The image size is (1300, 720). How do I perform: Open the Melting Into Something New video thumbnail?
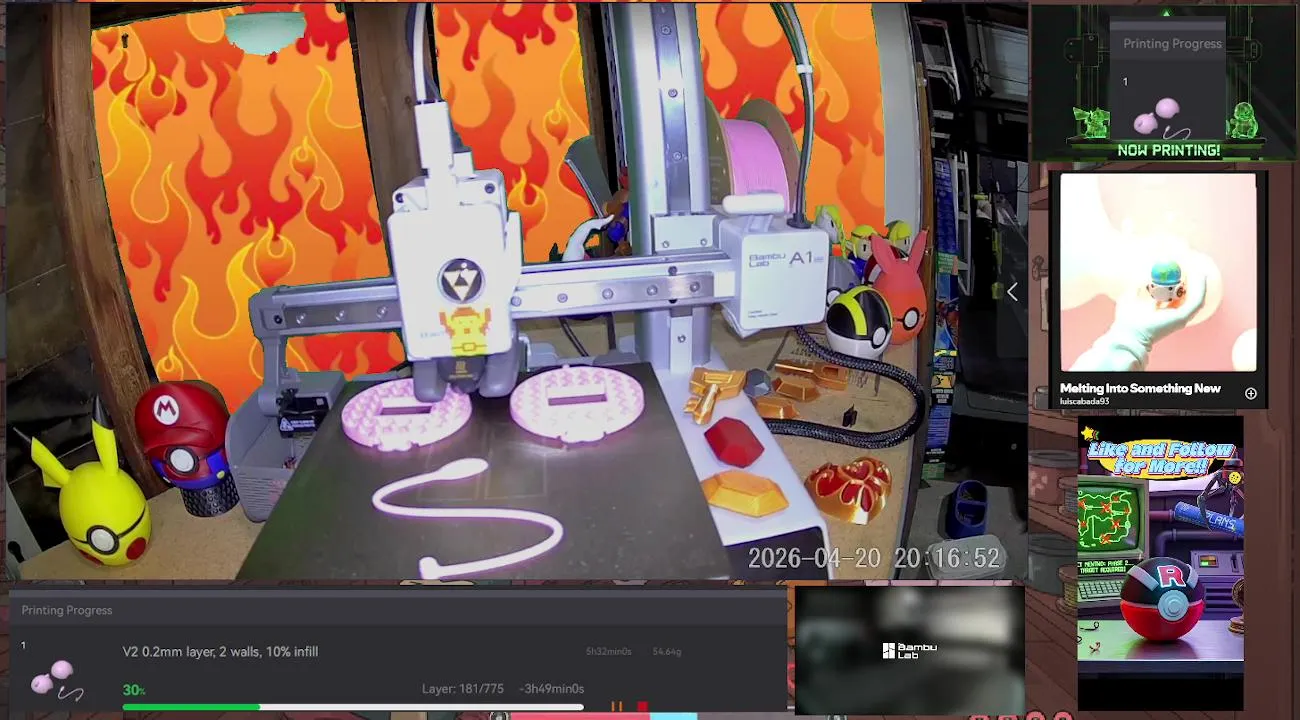click(1158, 272)
